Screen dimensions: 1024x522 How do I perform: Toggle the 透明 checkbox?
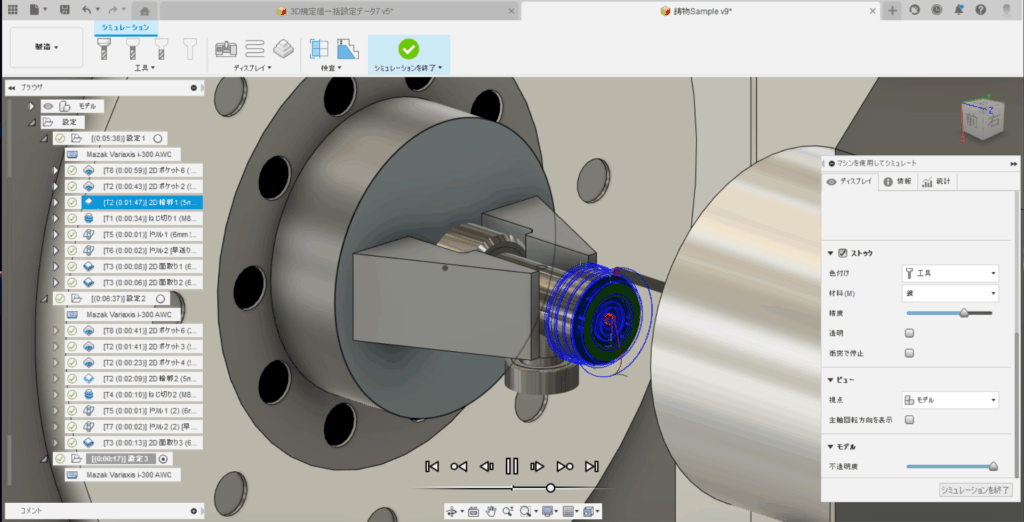tap(909, 333)
